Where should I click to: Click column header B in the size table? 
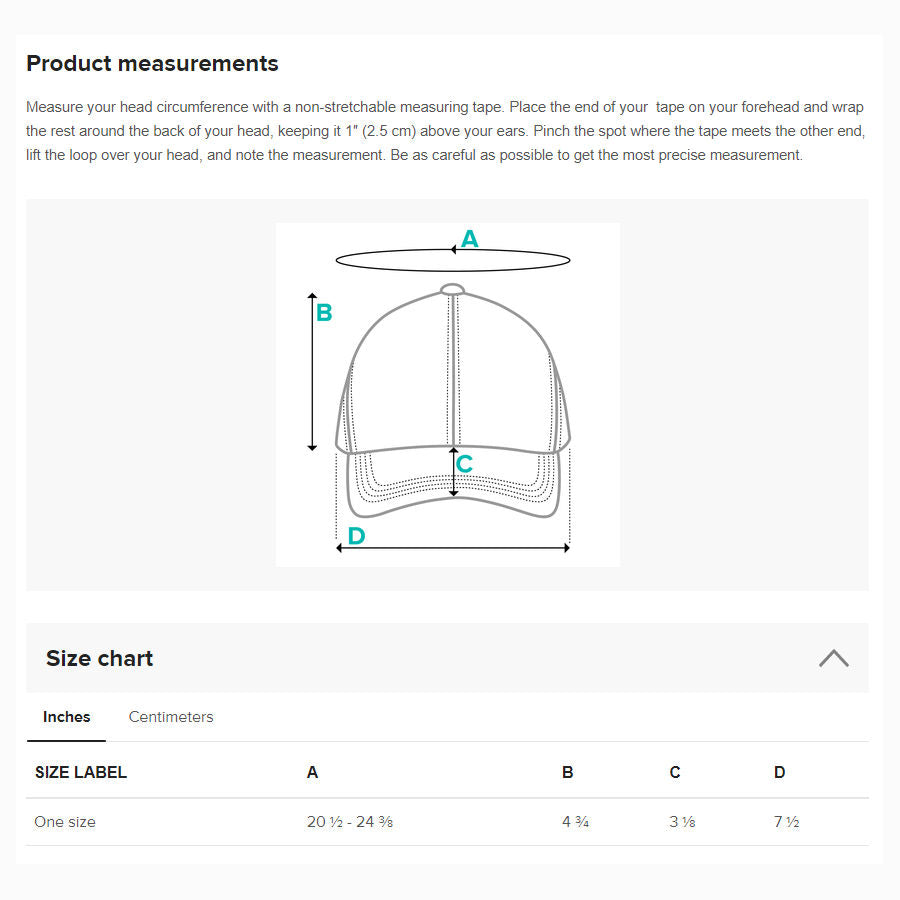[568, 772]
